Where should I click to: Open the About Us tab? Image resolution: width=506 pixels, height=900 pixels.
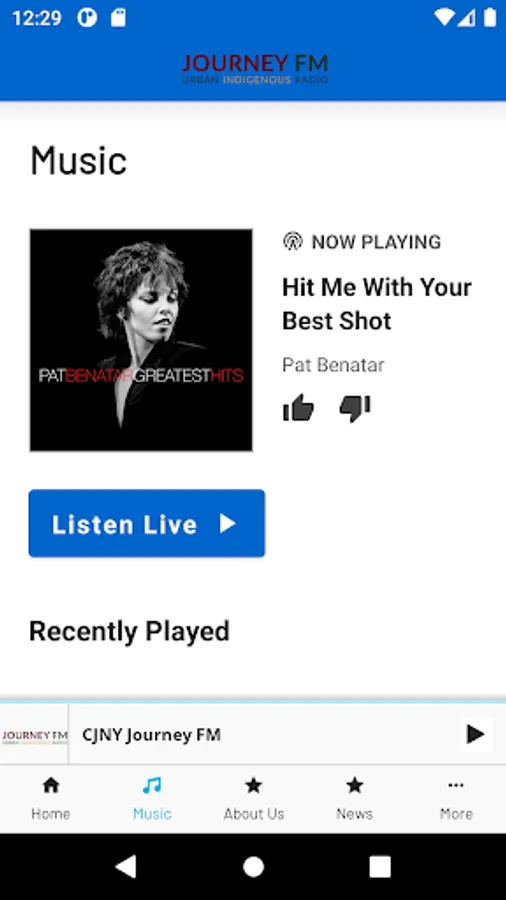pos(254,798)
